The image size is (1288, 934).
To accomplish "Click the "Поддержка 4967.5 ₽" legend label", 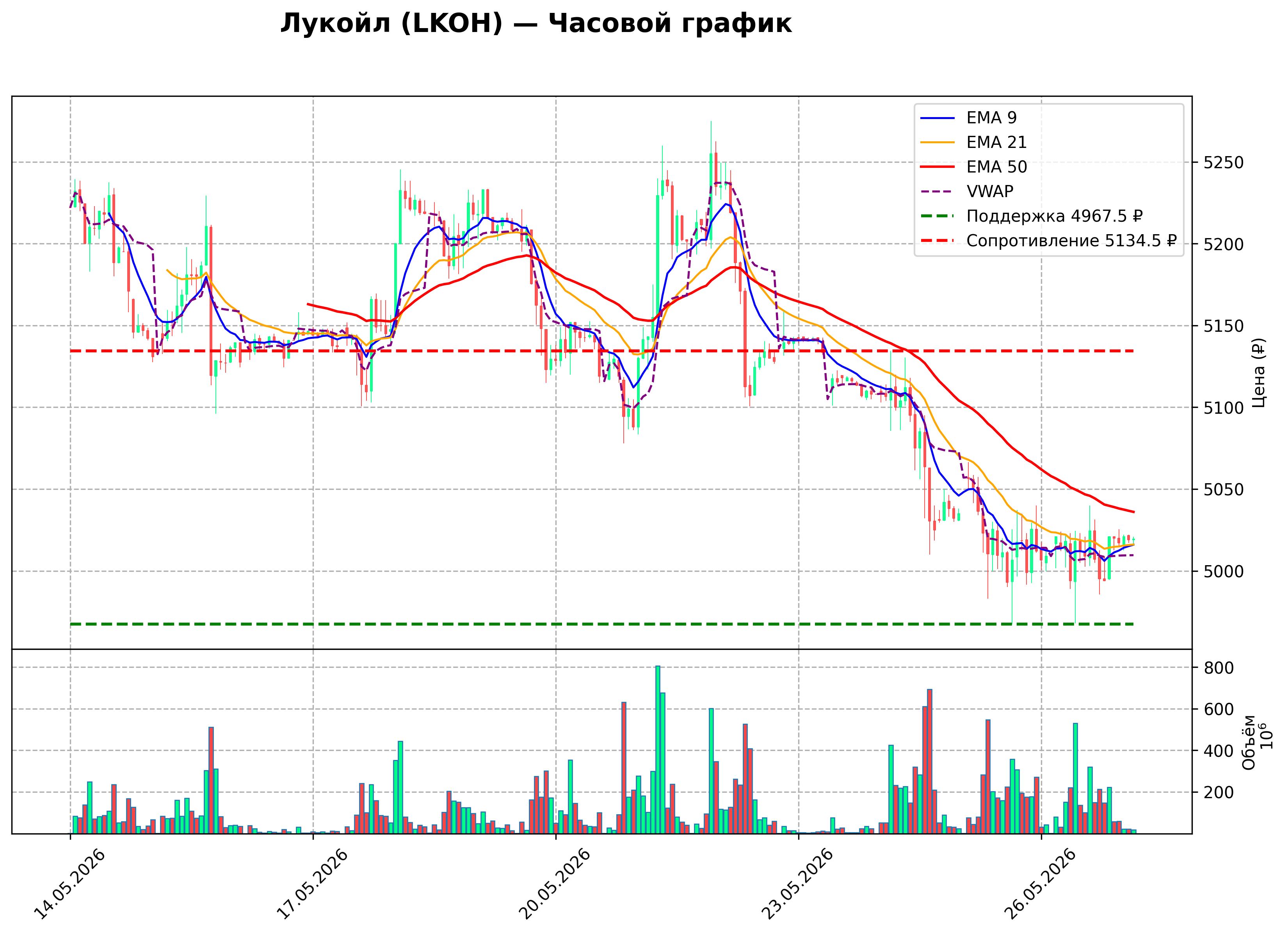I will point(1055,216).
